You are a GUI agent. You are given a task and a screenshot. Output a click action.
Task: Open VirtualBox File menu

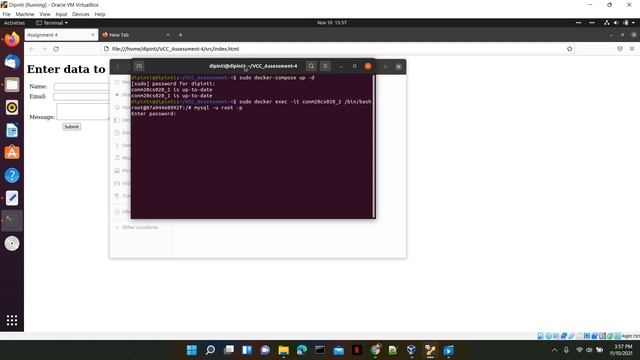pyautogui.click(x=6, y=14)
